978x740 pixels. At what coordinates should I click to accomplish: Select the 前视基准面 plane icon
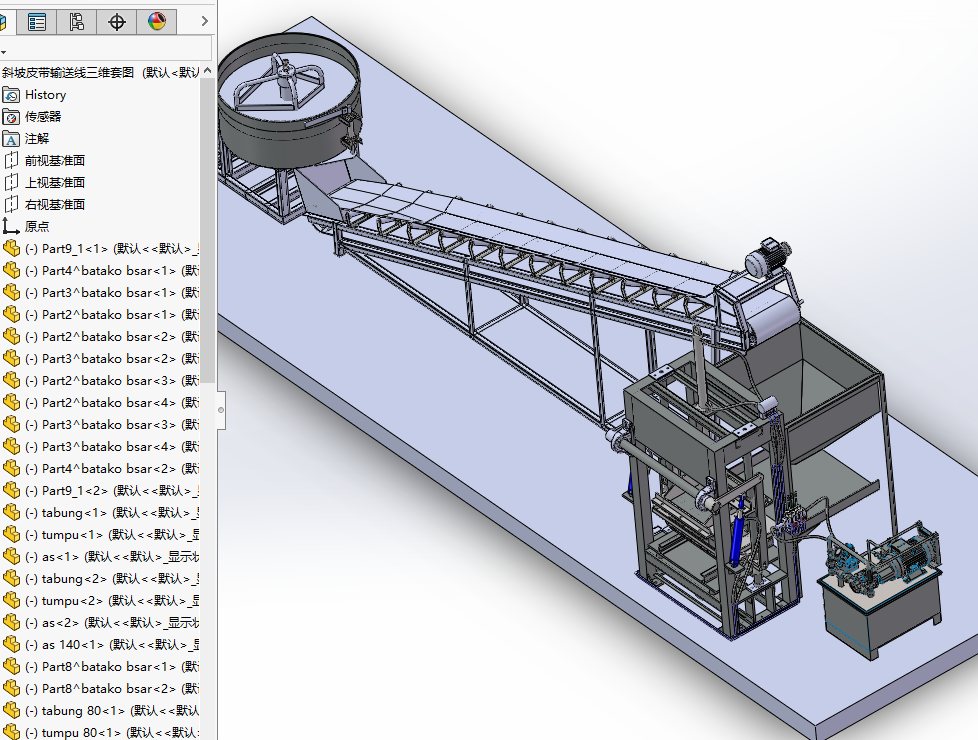pos(11,160)
